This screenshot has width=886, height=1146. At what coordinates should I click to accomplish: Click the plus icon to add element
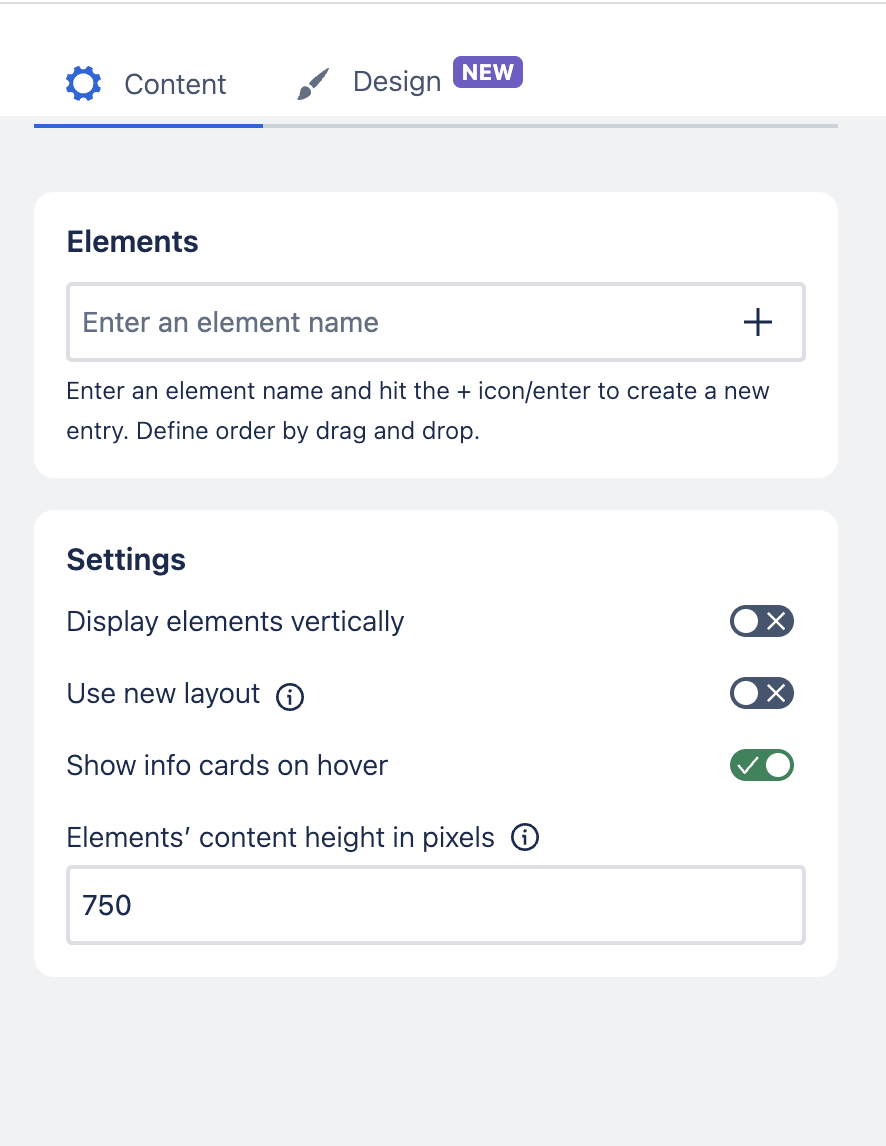click(x=758, y=322)
